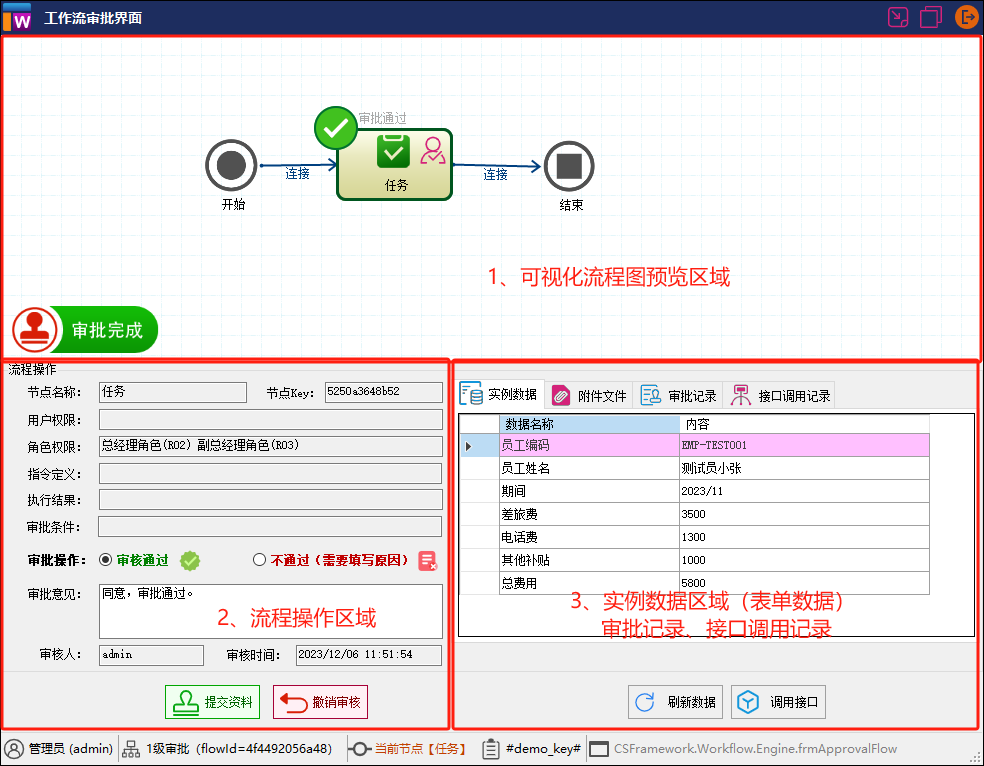984x766 pixels.
Task: Click the 审核人 field showing admin
Action: tap(151, 655)
